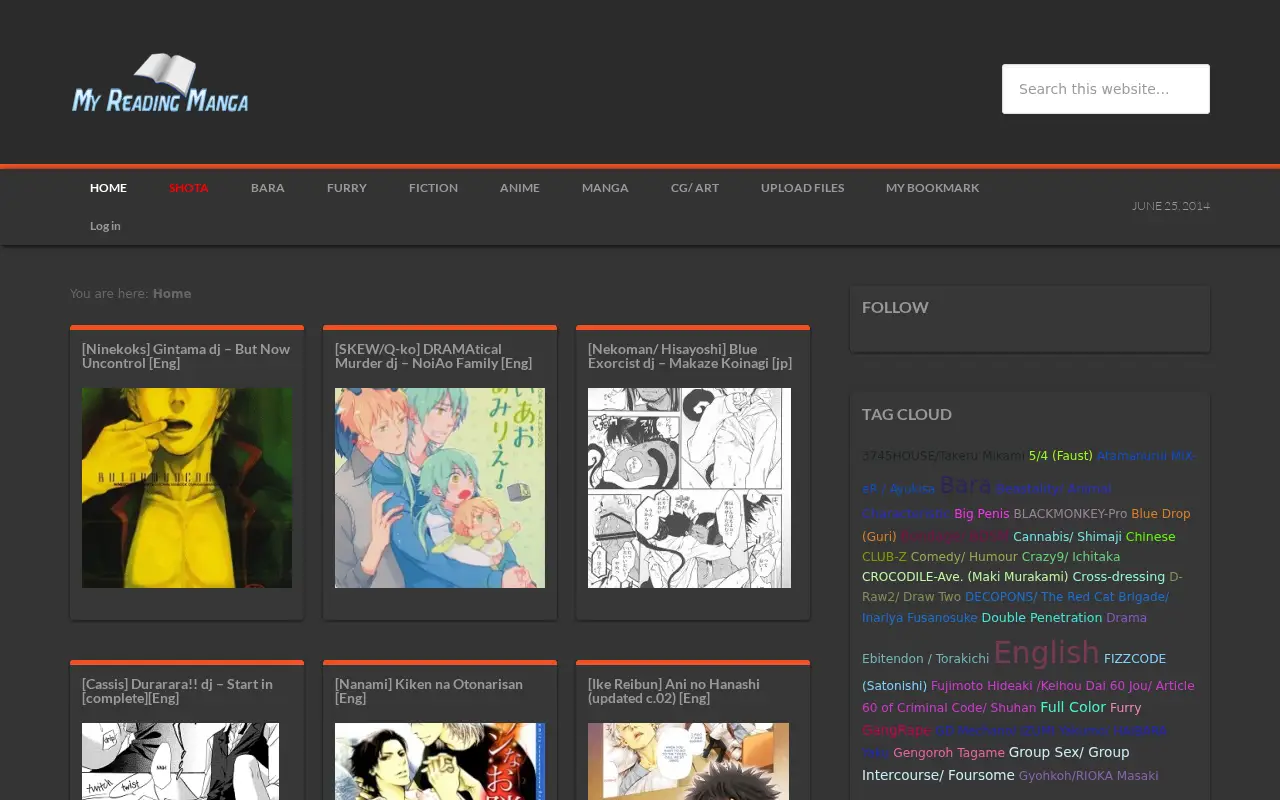Select the Gengoroh Tagame tag
Screen dimensions: 1280x800
click(x=949, y=753)
